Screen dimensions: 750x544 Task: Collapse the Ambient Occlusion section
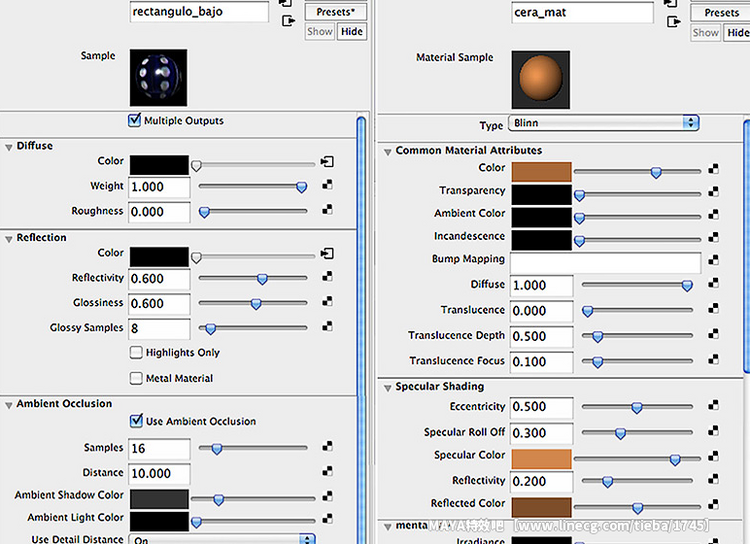(9, 405)
